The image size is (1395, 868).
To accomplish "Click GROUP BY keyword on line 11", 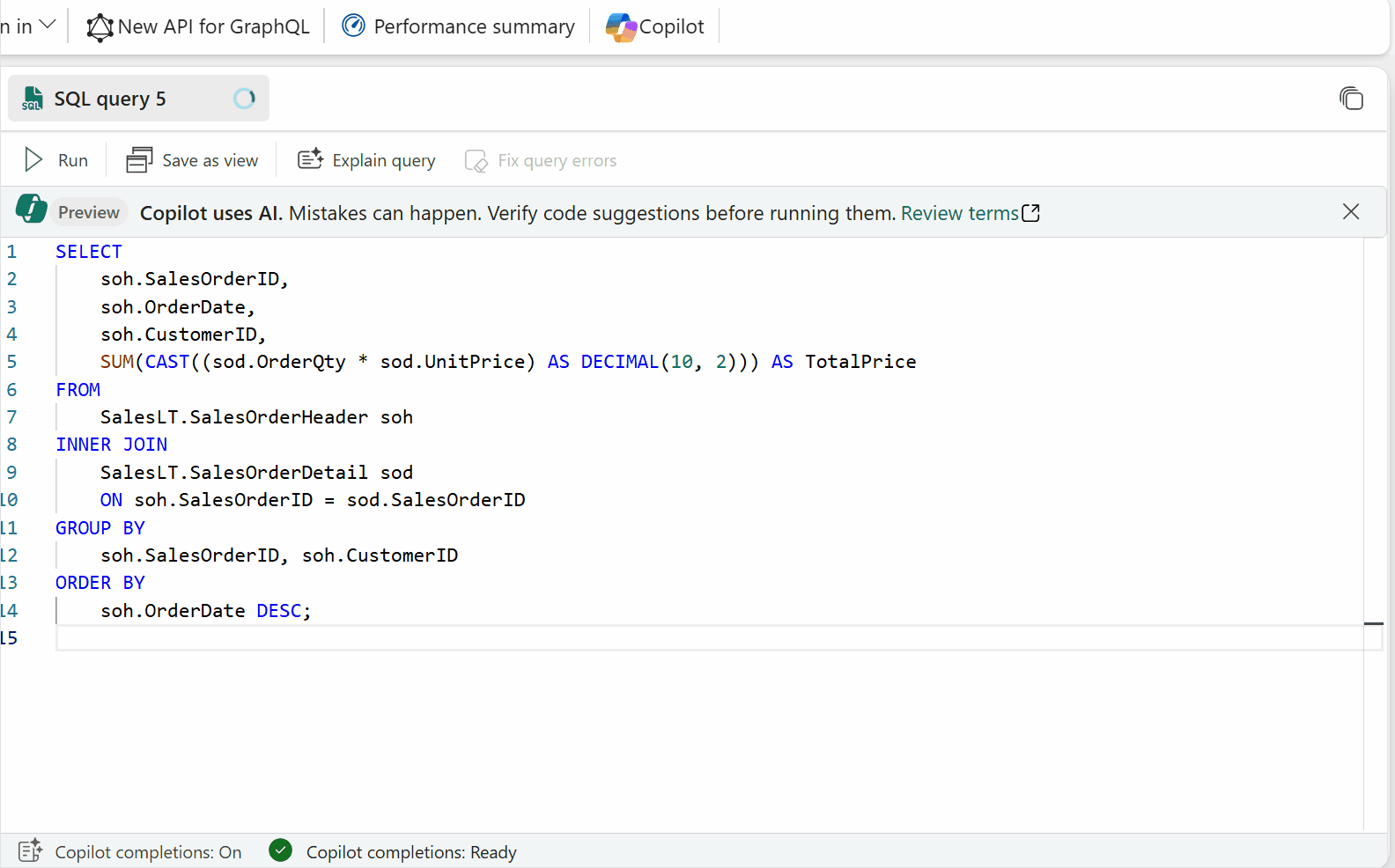I will coord(100,528).
